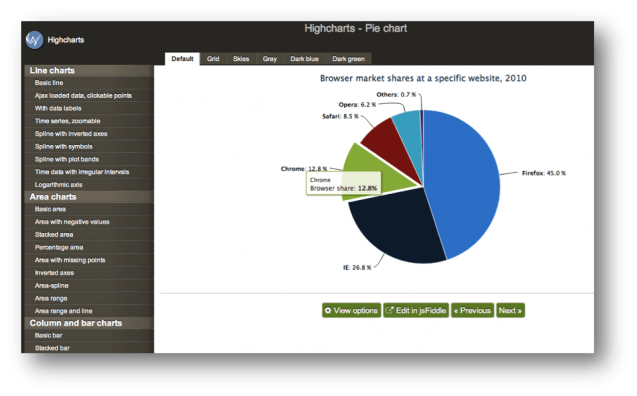The image size is (637, 396).
Task: Click the Firefox: 45.0 % data label
Action: point(544,173)
